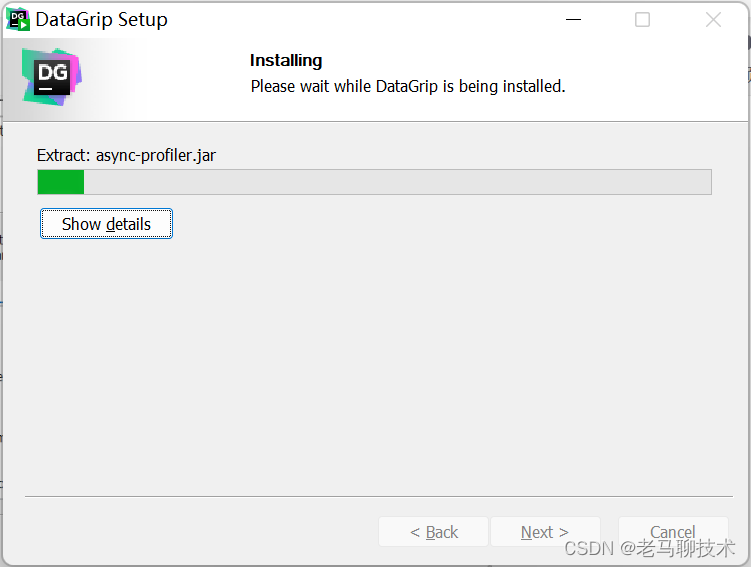The width and height of the screenshot is (751, 567).
Task: Click the Next > button
Action: click(545, 532)
